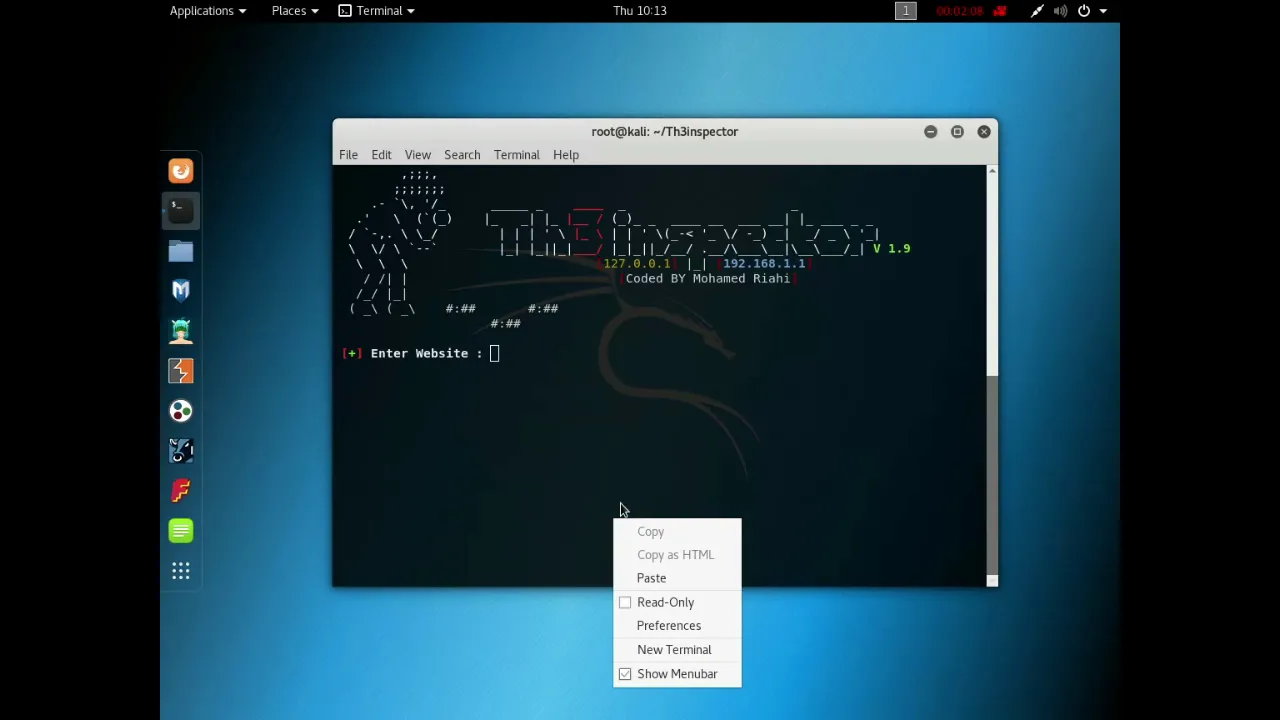The height and width of the screenshot is (720, 1280).
Task: Open the green notes icon in dock
Action: [x=181, y=531]
